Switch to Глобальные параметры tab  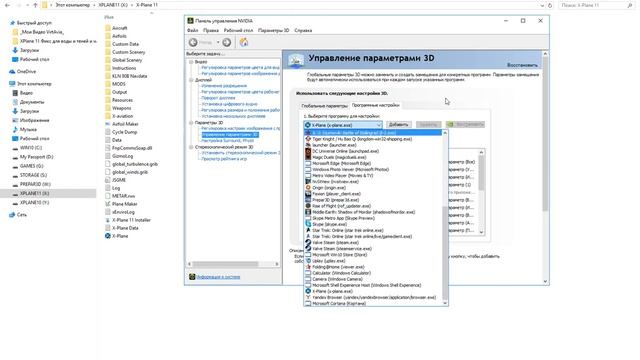coord(324,106)
